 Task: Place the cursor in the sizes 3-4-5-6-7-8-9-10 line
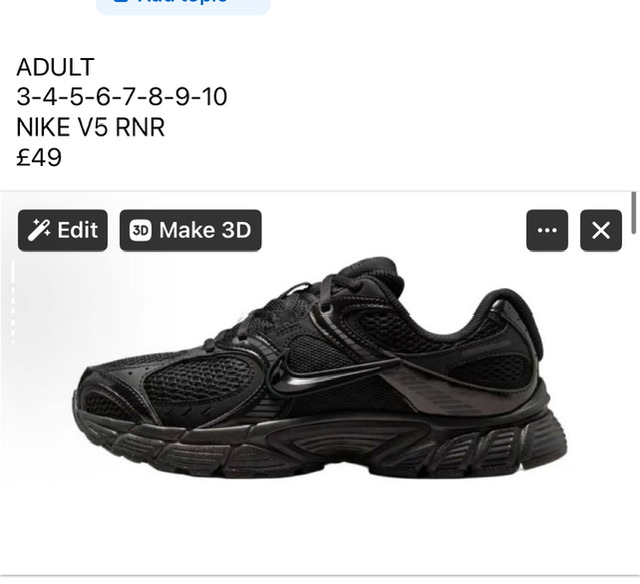point(122,97)
